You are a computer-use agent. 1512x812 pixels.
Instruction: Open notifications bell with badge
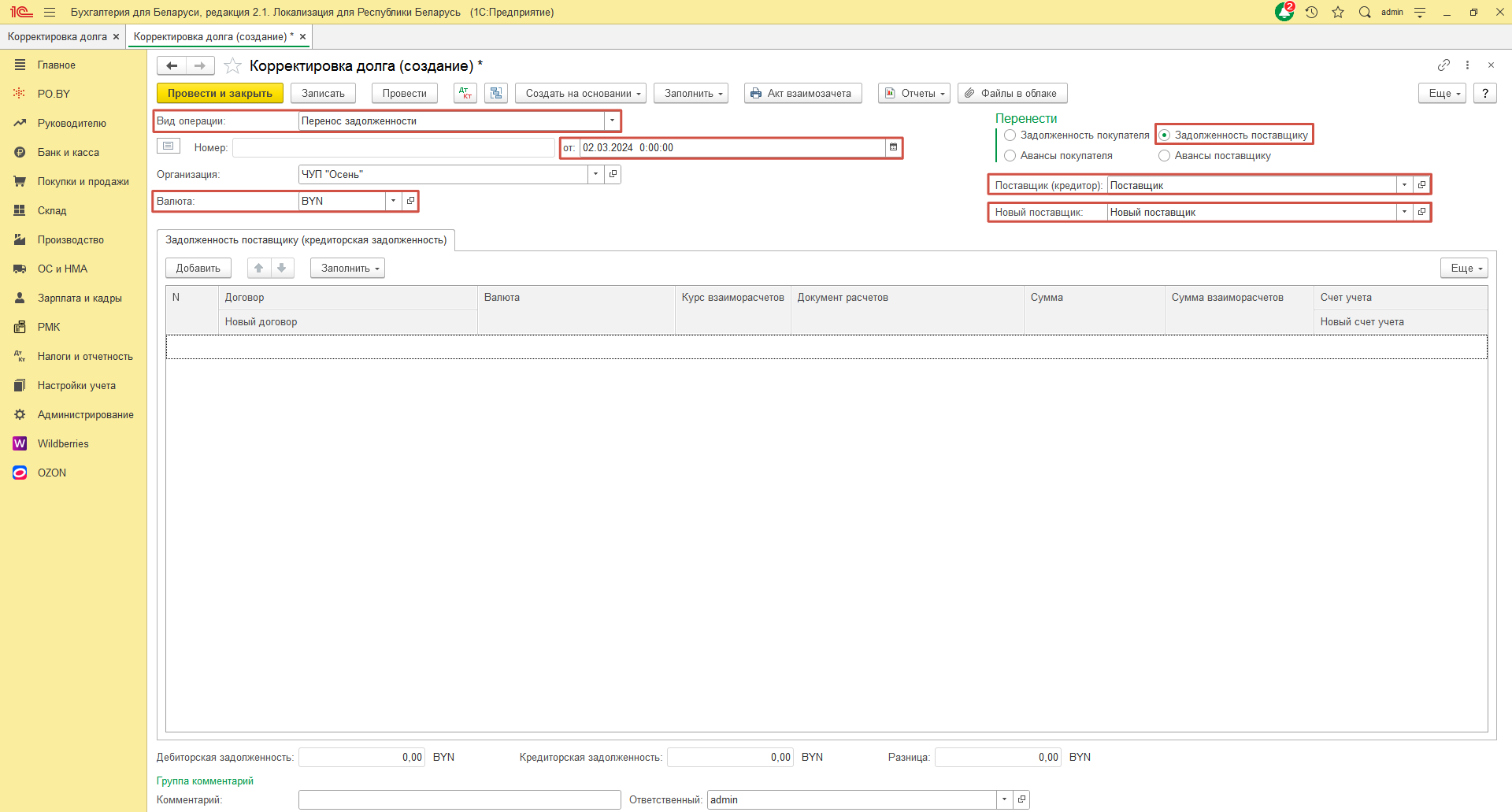(1284, 12)
